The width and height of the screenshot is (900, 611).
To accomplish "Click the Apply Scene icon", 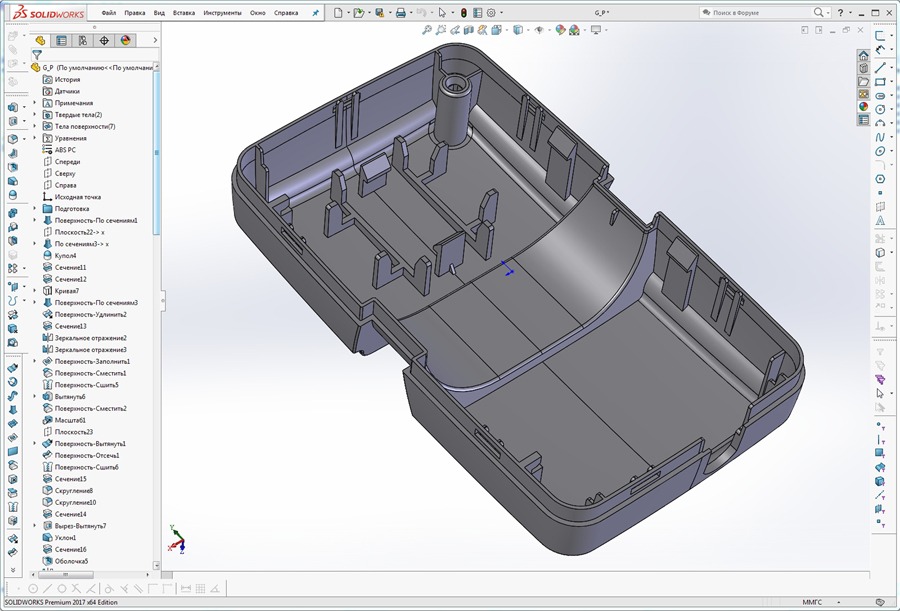I will coord(573,31).
